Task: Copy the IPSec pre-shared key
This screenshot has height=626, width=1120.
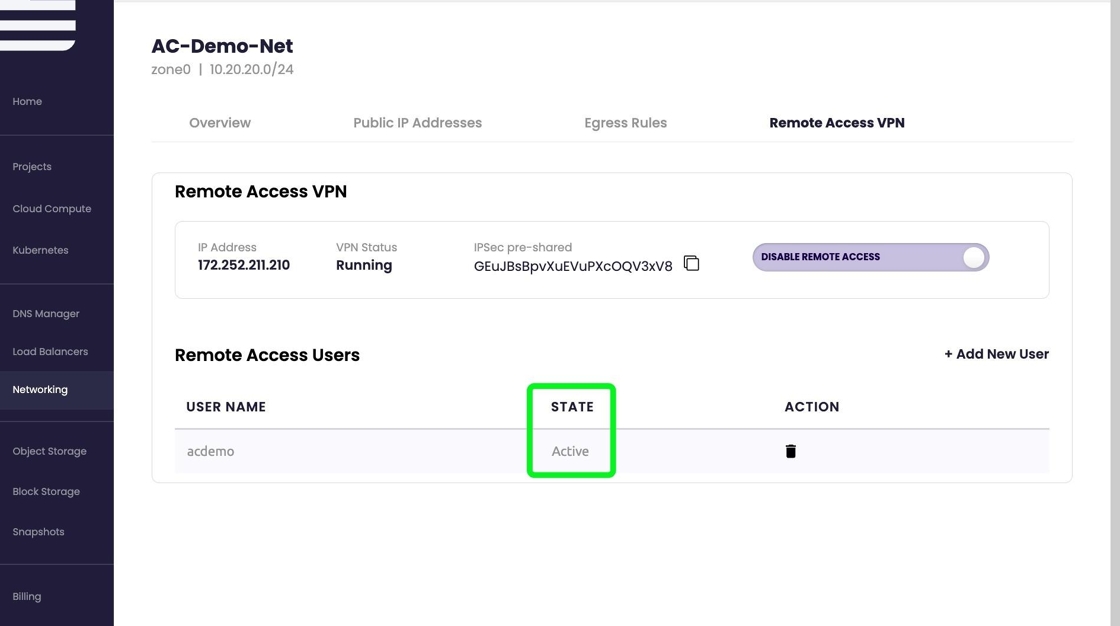Action: [691, 264]
